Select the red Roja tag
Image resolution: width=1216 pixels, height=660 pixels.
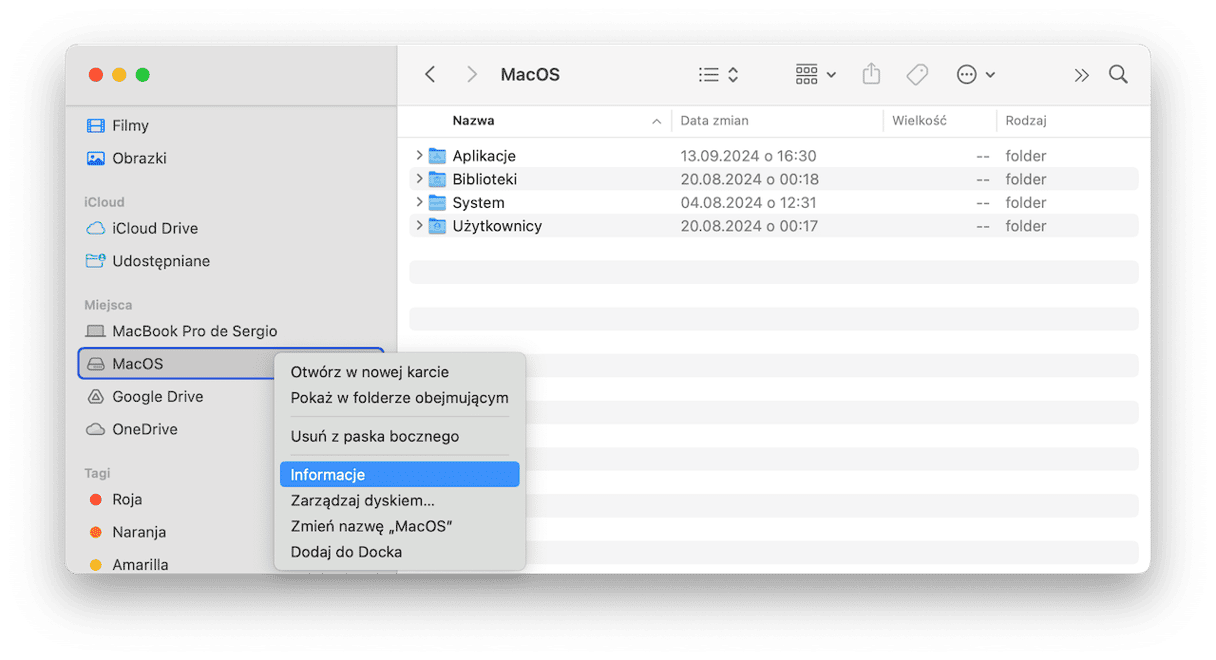pyautogui.click(x=96, y=499)
